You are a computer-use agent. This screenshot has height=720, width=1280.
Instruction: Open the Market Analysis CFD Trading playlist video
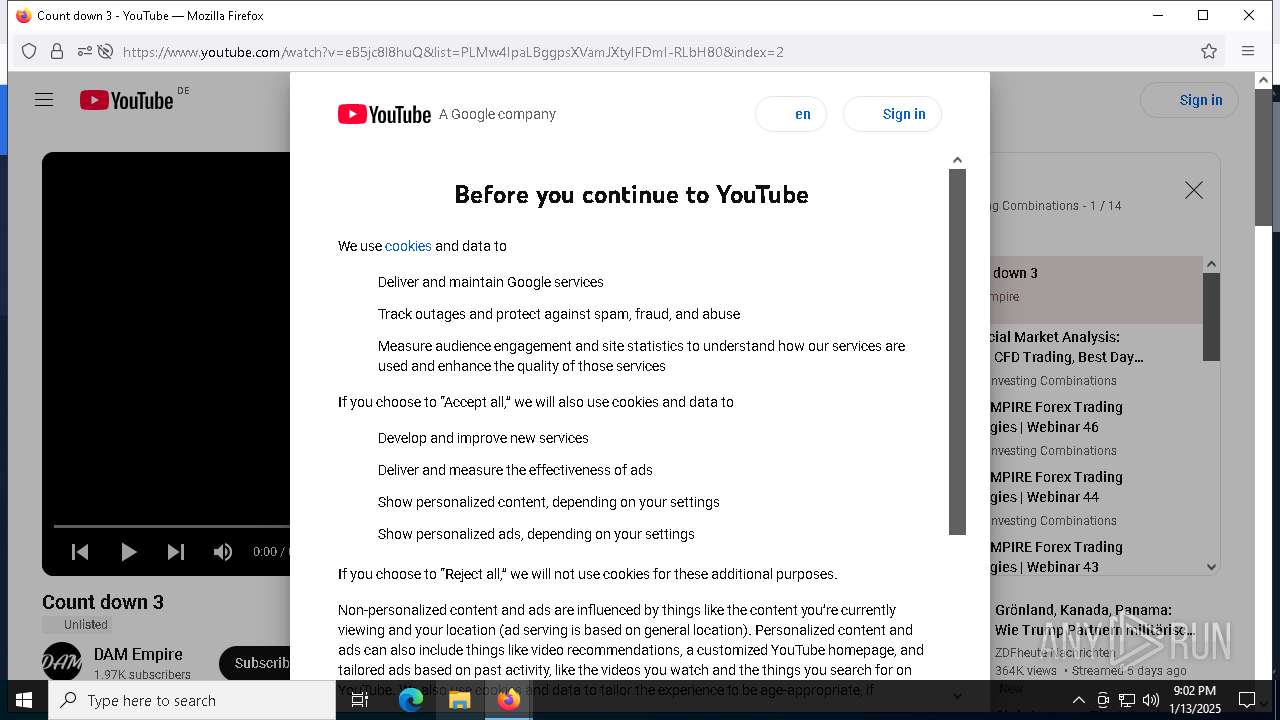pyautogui.click(x=1096, y=359)
